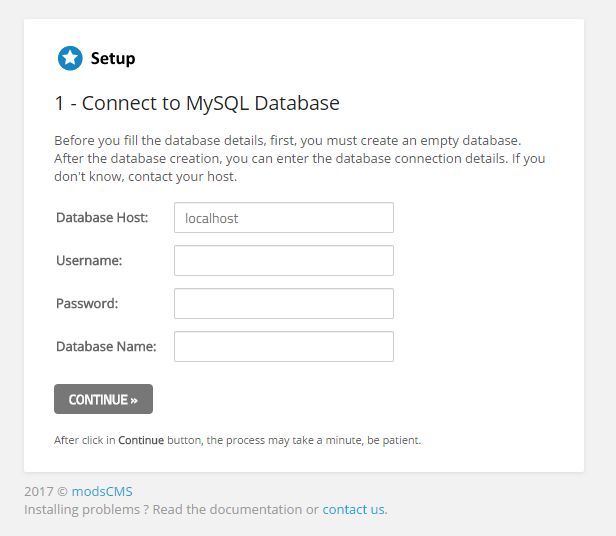Click the Username label

(x=89, y=261)
